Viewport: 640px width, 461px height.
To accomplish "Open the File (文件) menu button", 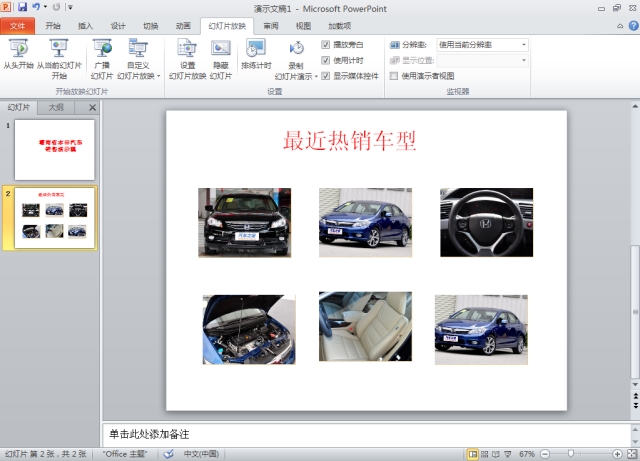I will [18, 26].
